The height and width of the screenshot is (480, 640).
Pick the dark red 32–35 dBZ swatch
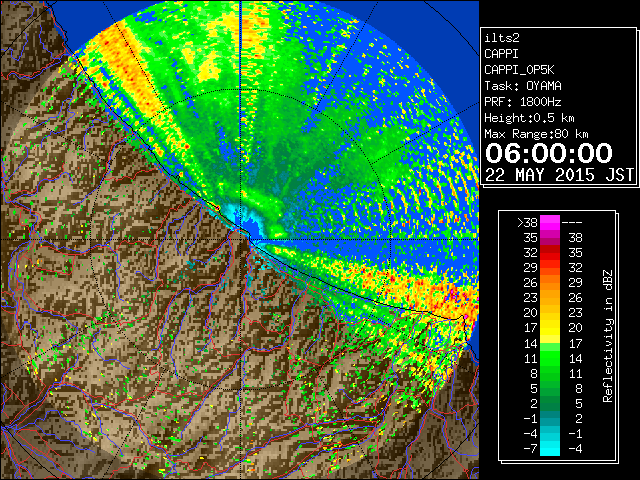[550, 253]
